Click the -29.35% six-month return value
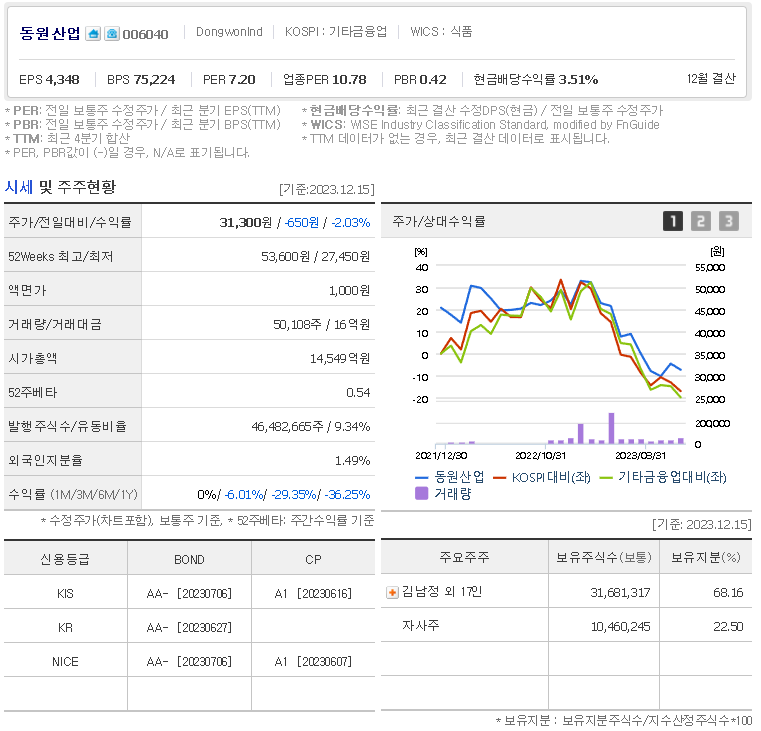 (294, 495)
